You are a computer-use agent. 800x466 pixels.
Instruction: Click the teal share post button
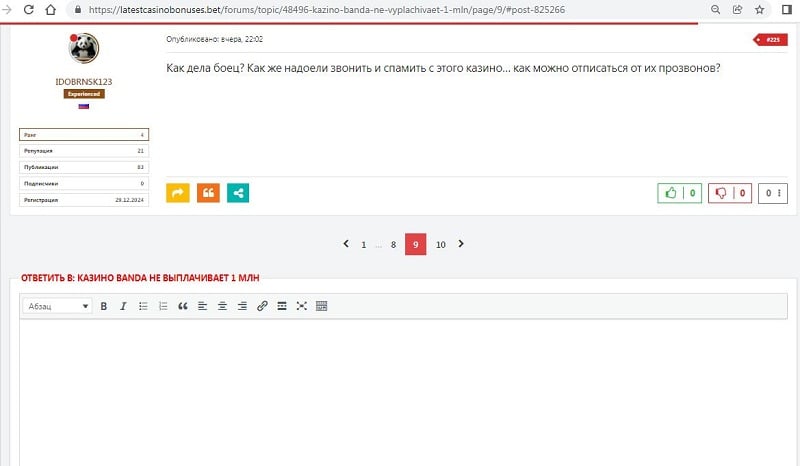pos(238,193)
